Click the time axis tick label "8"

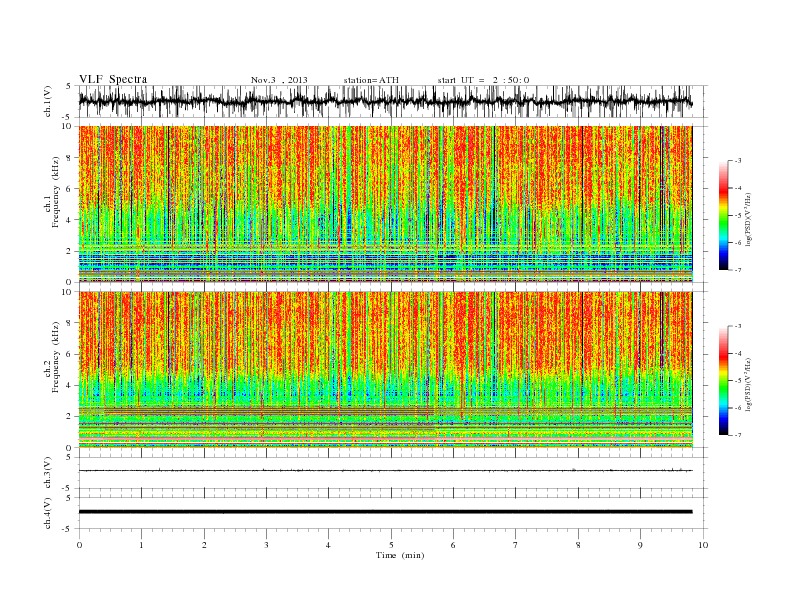pos(578,545)
